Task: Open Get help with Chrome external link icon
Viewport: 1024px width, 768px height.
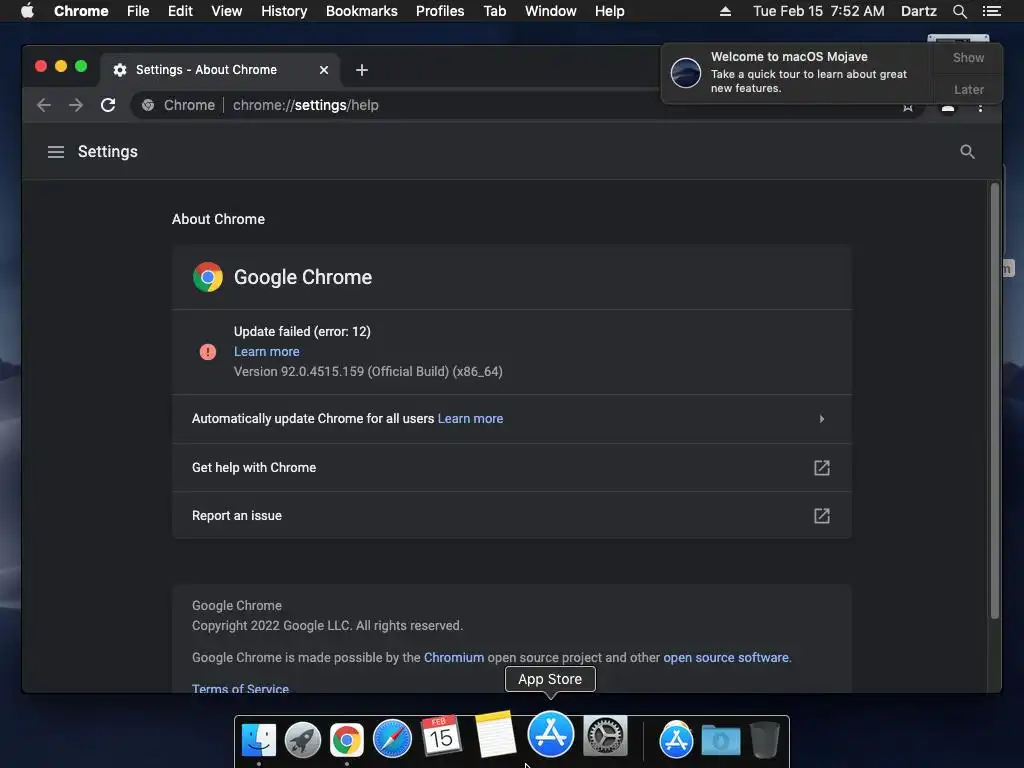Action: coord(822,468)
